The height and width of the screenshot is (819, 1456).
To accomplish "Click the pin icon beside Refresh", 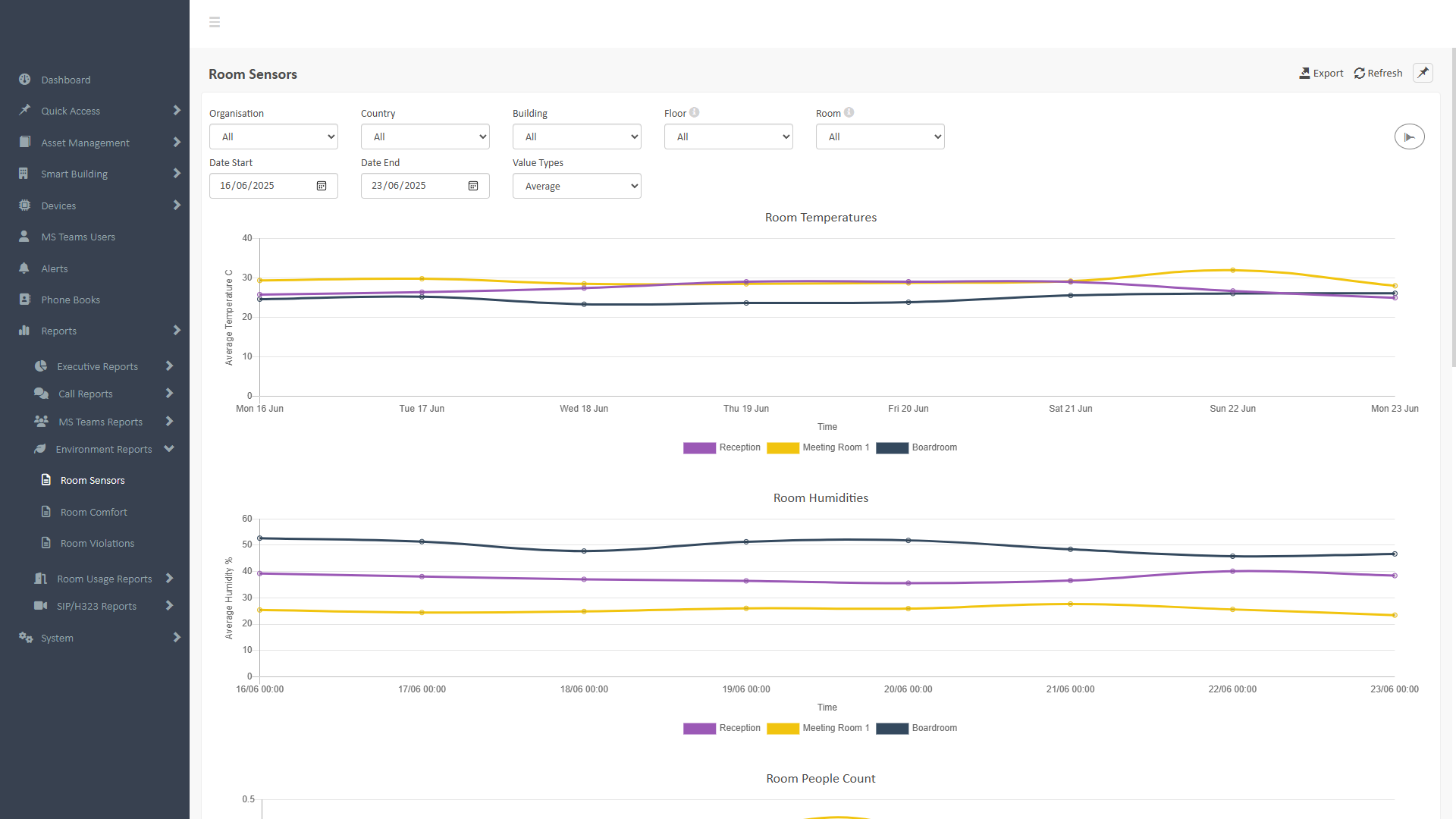I will coord(1423,73).
